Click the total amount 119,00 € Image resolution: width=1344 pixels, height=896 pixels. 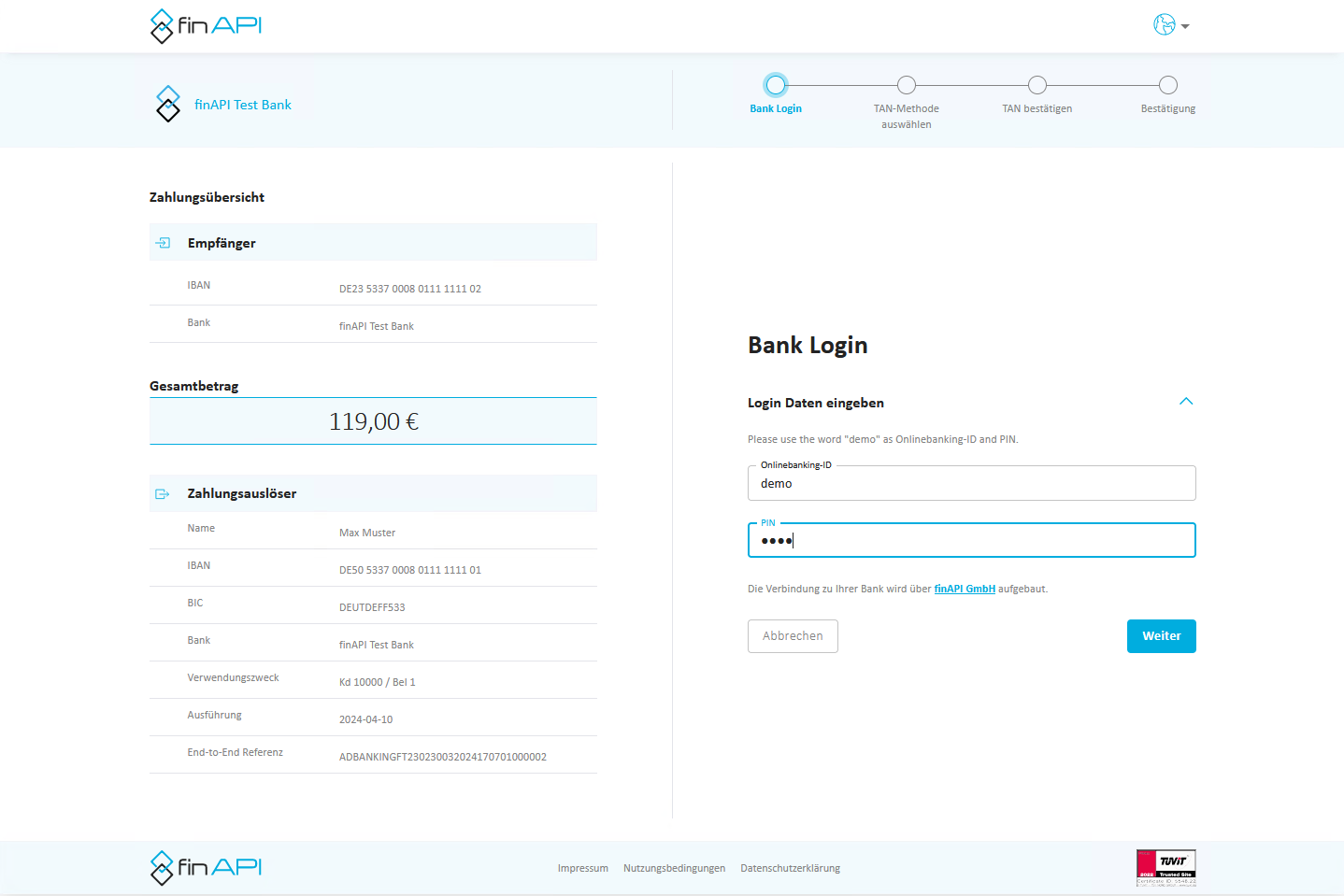[x=374, y=421]
